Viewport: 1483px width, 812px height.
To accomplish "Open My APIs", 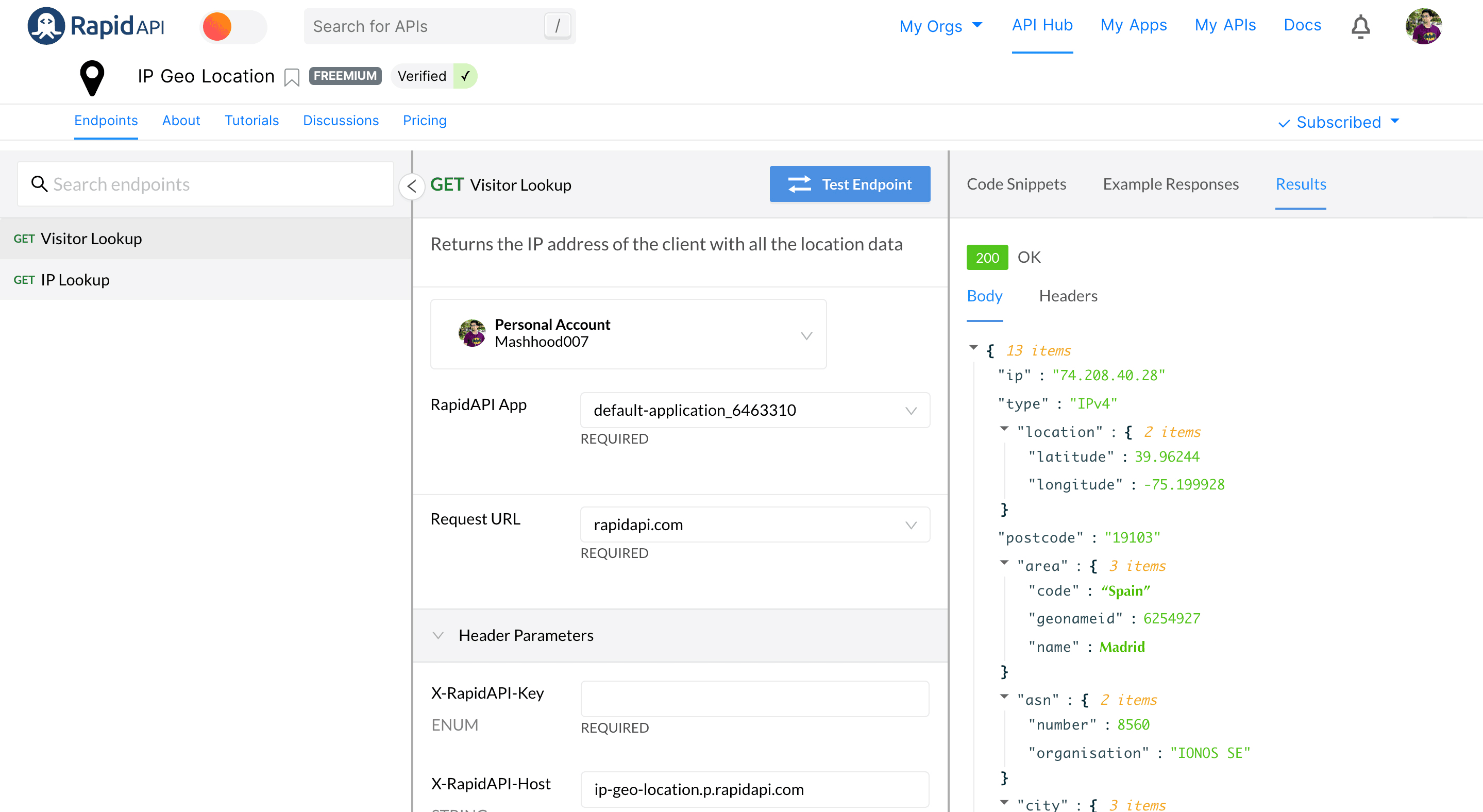I will (x=1225, y=25).
